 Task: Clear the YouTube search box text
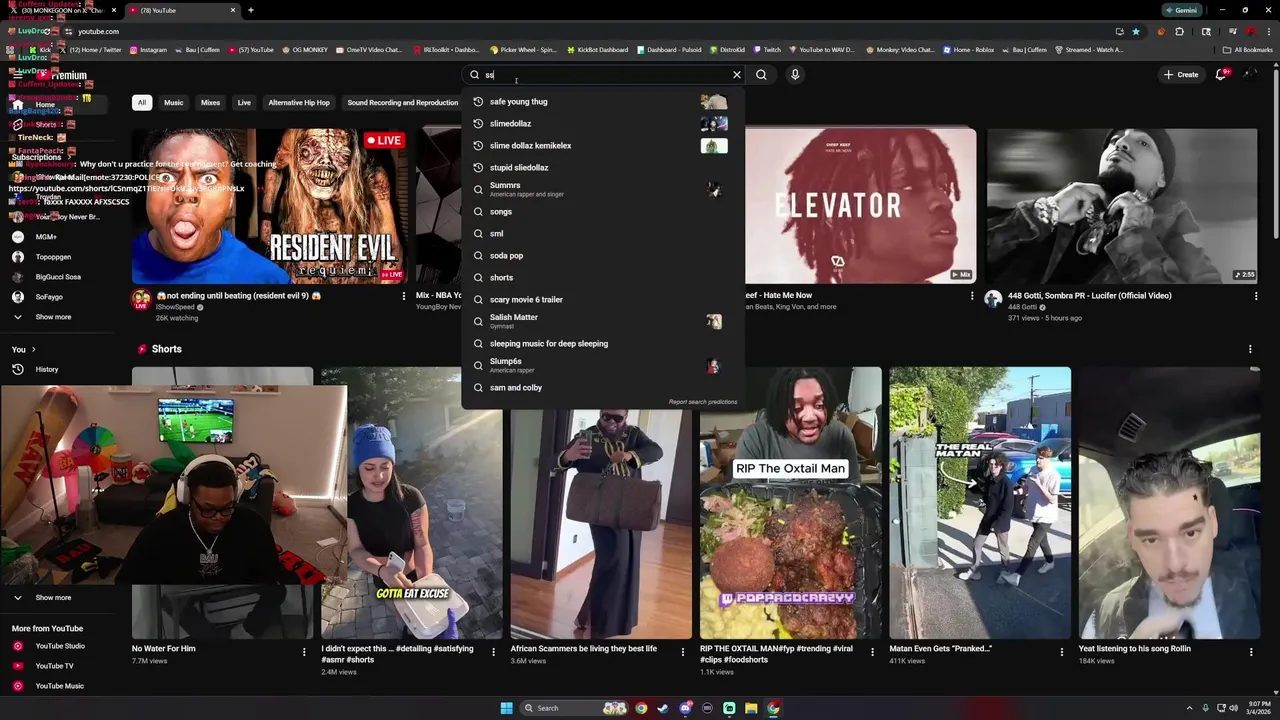(x=737, y=75)
